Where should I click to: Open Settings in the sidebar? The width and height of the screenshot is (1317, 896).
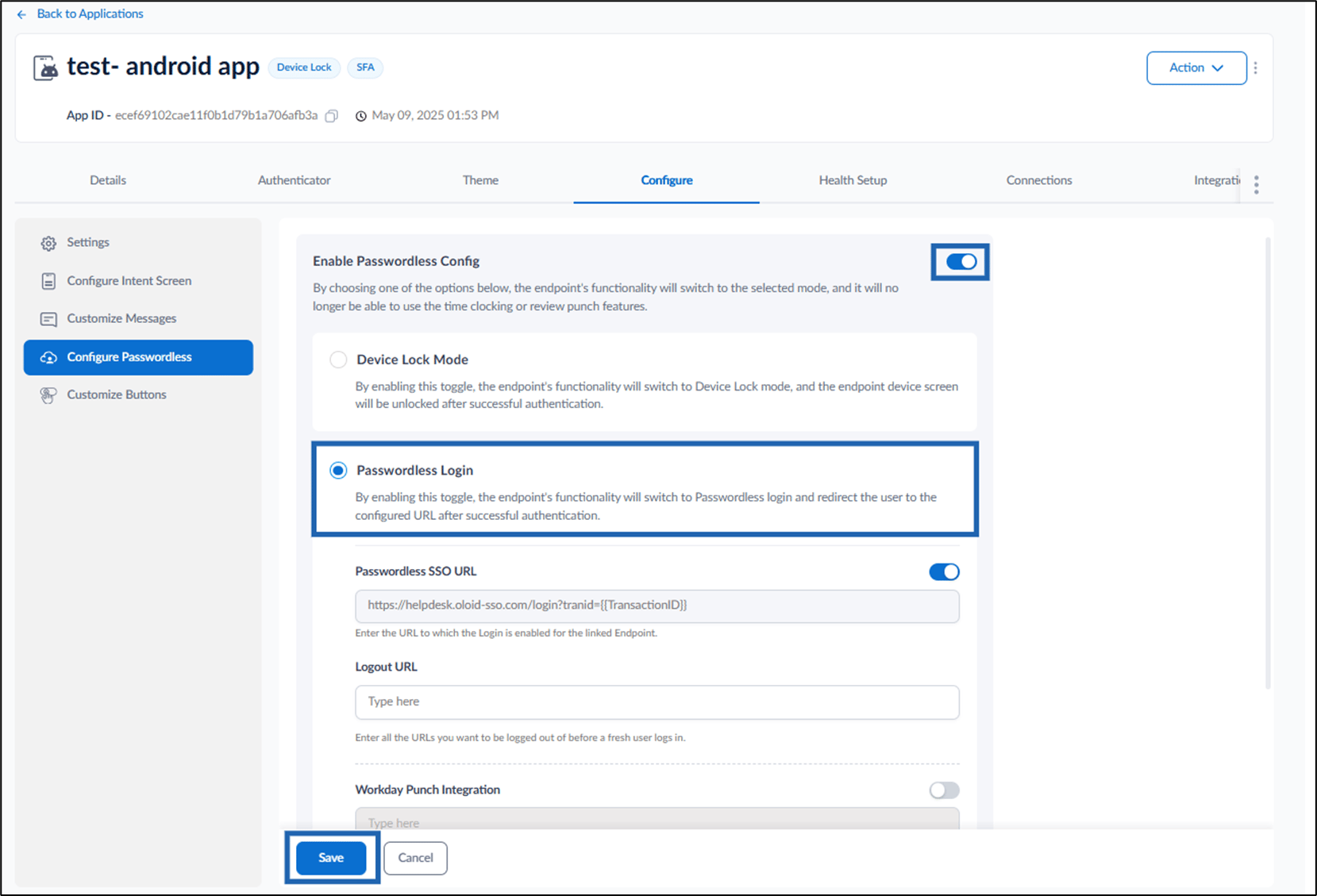click(x=138, y=243)
